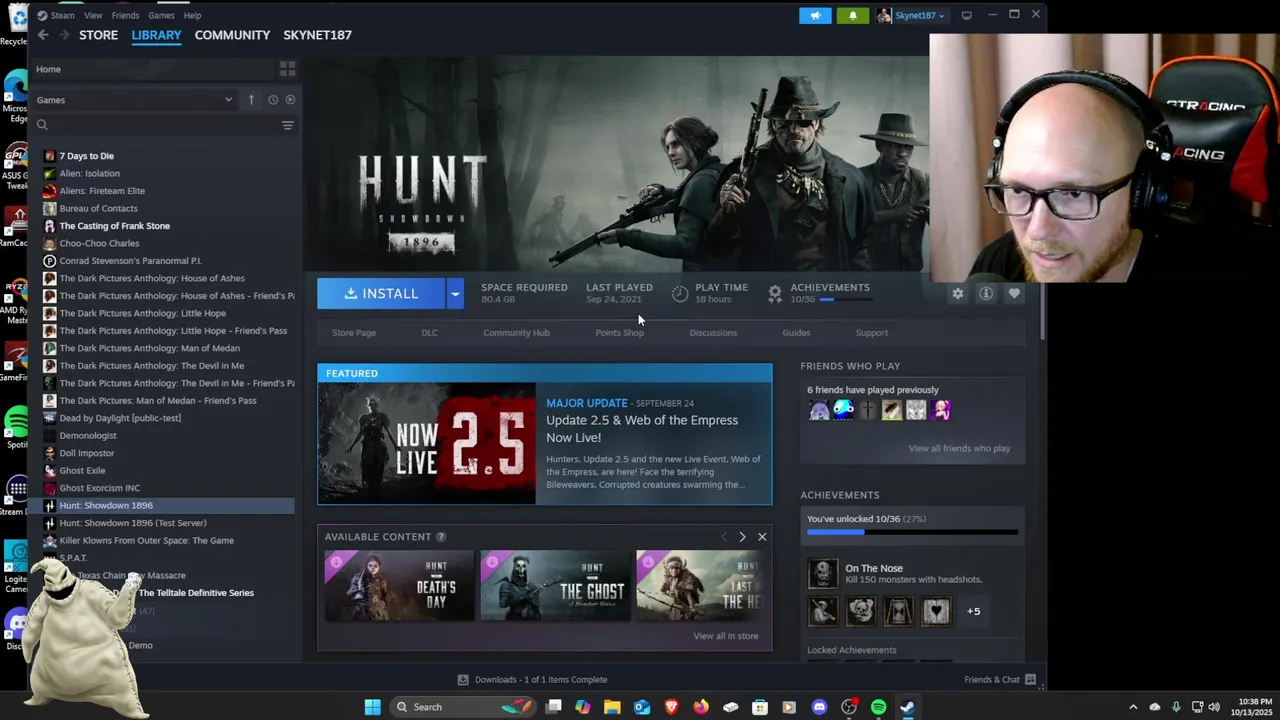Screen dimensions: 1280x720
Task: Open the Update 2.5 featured news image
Action: (427, 443)
